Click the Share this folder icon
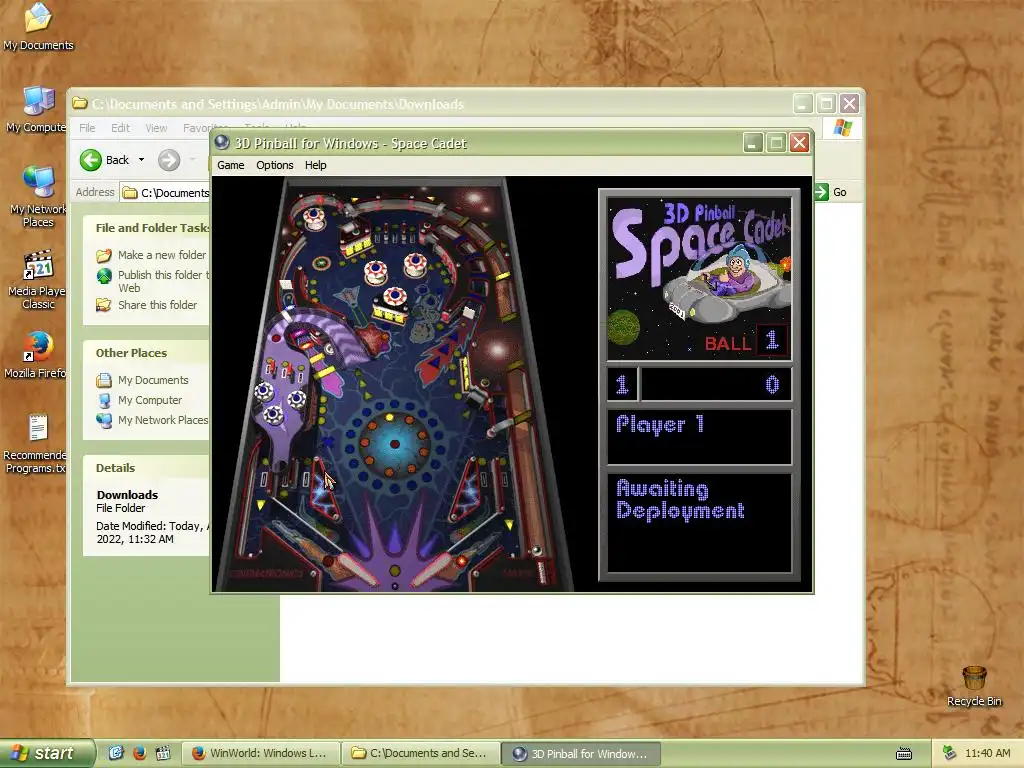Viewport: 1024px width, 768px height. tap(104, 305)
